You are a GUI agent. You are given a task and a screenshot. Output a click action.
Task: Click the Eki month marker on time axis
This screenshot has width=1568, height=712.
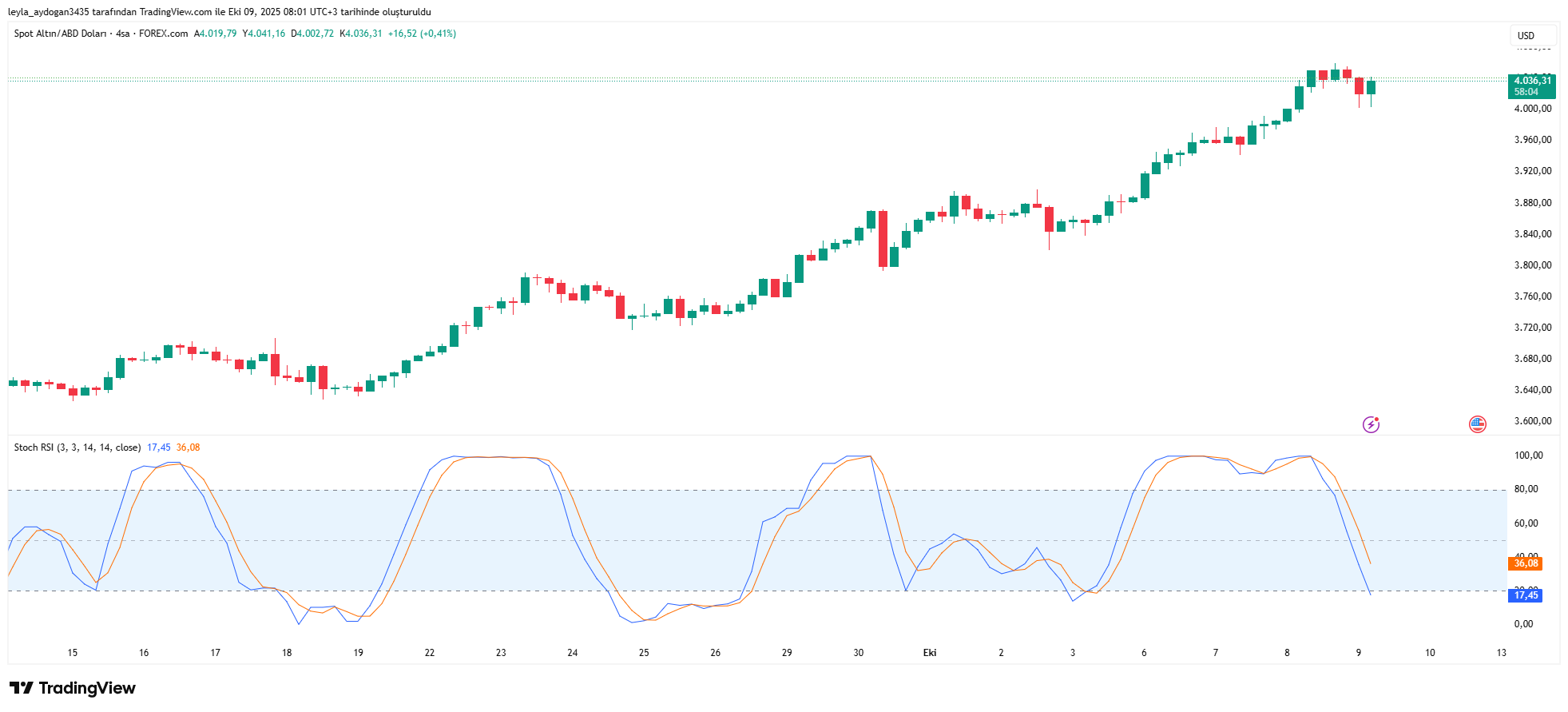[930, 653]
